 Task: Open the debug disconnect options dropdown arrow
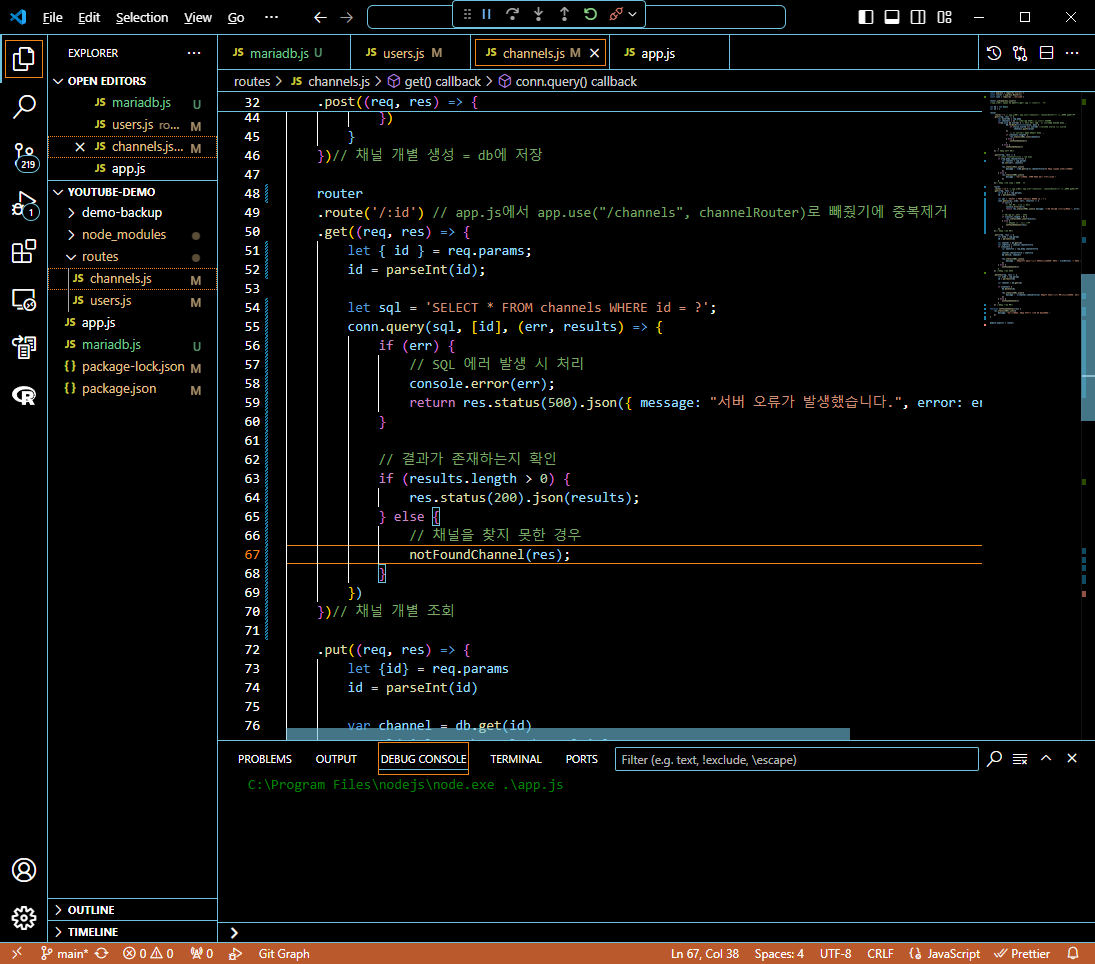tap(633, 14)
